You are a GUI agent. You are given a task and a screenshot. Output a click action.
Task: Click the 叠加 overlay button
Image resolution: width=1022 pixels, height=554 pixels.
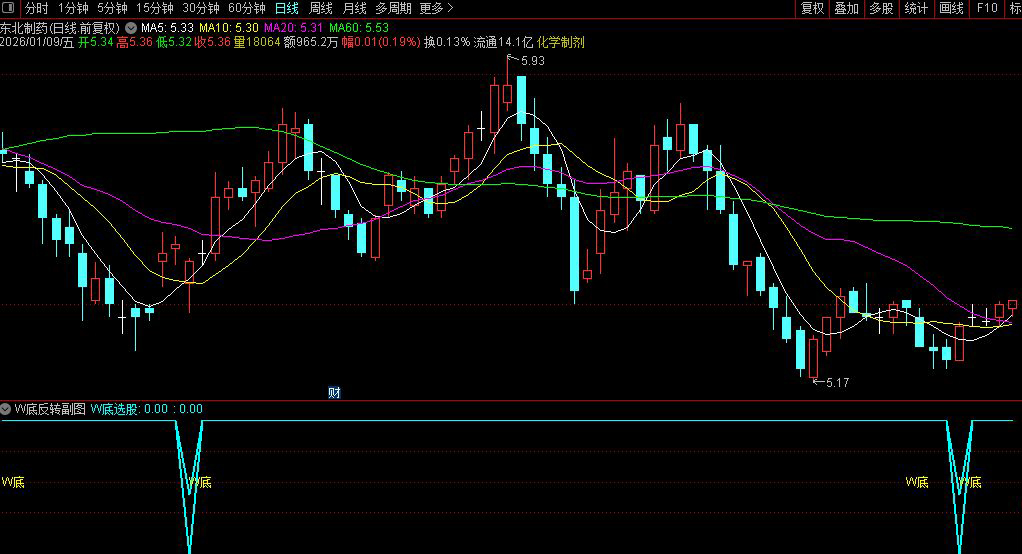[x=846, y=8]
